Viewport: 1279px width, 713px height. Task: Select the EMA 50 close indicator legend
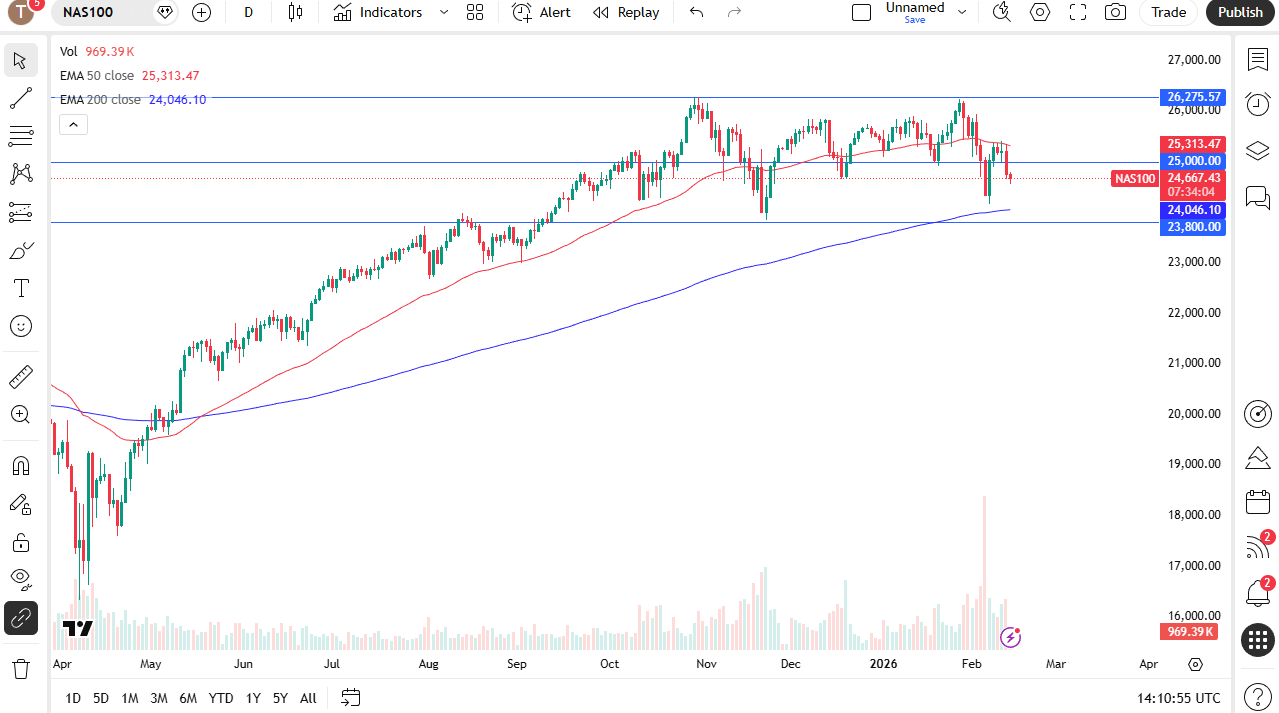point(97,75)
